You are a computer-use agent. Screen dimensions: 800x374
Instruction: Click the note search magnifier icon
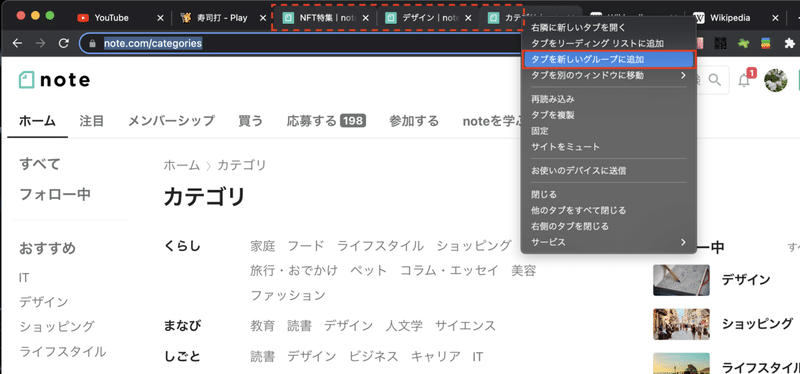click(x=715, y=80)
